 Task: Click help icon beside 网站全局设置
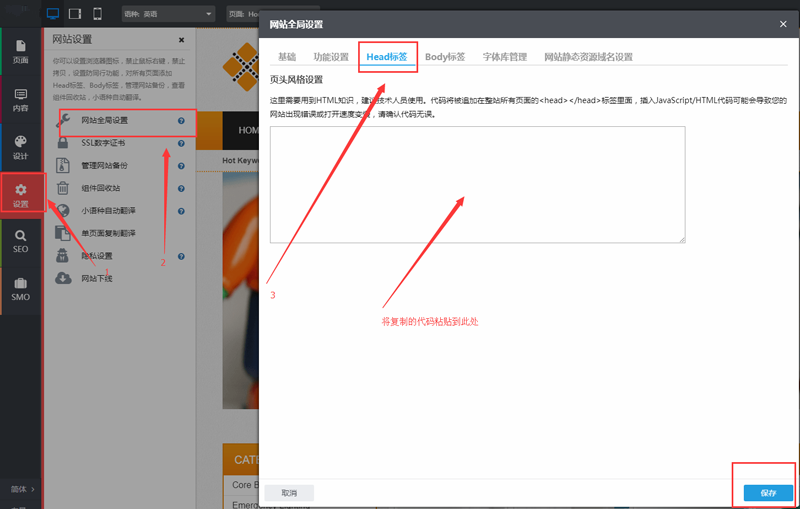coord(181,121)
